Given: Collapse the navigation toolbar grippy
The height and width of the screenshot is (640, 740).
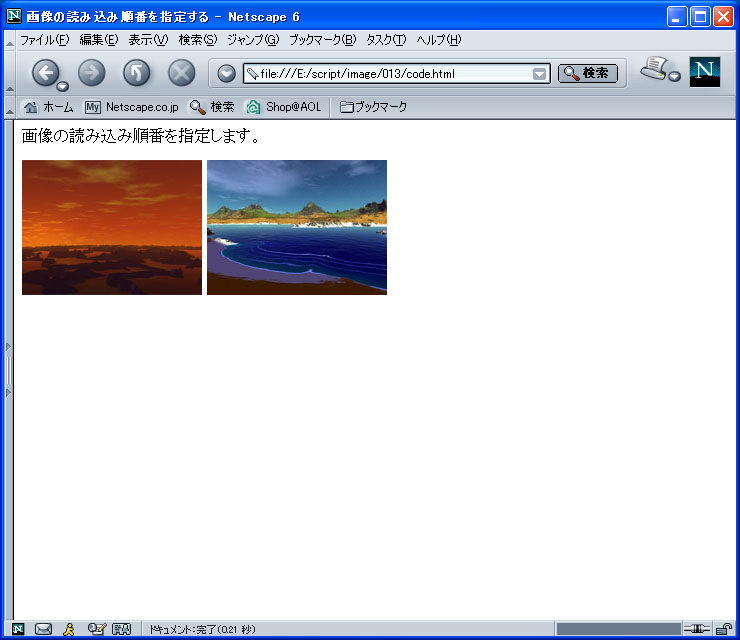Looking at the screenshot, I should (9, 74).
